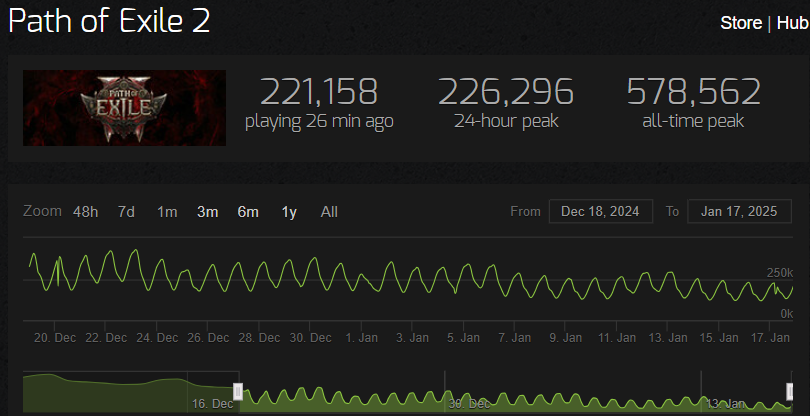Click the 30. Dec area in navigator
The width and height of the screenshot is (810, 416).
[x=468, y=403]
